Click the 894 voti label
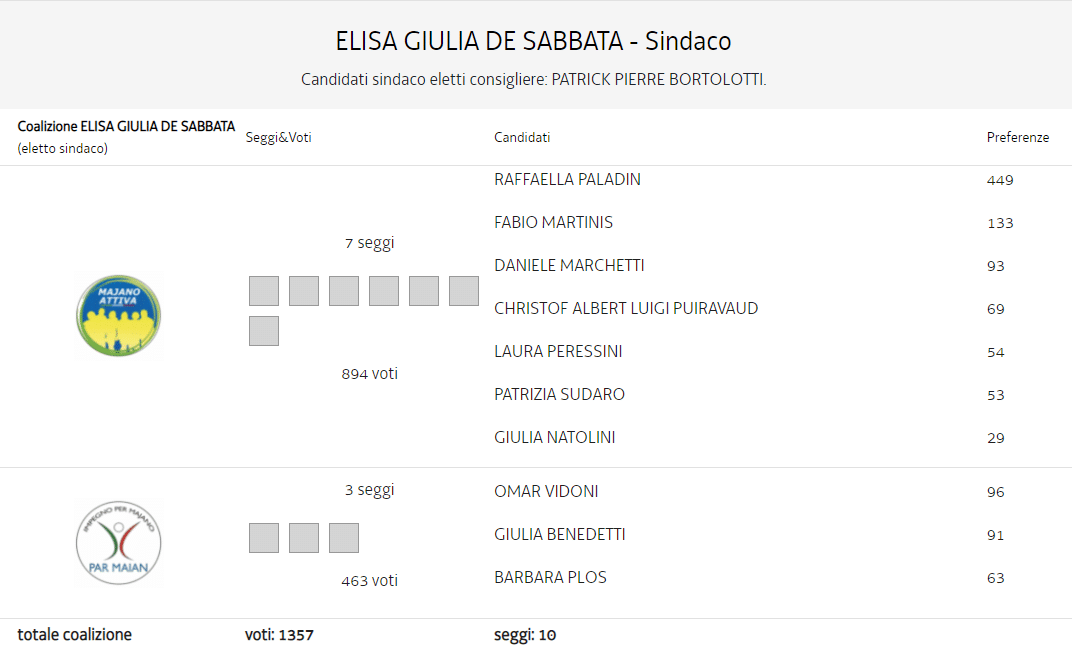This screenshot has height=662, width=1072. point(369,374)
